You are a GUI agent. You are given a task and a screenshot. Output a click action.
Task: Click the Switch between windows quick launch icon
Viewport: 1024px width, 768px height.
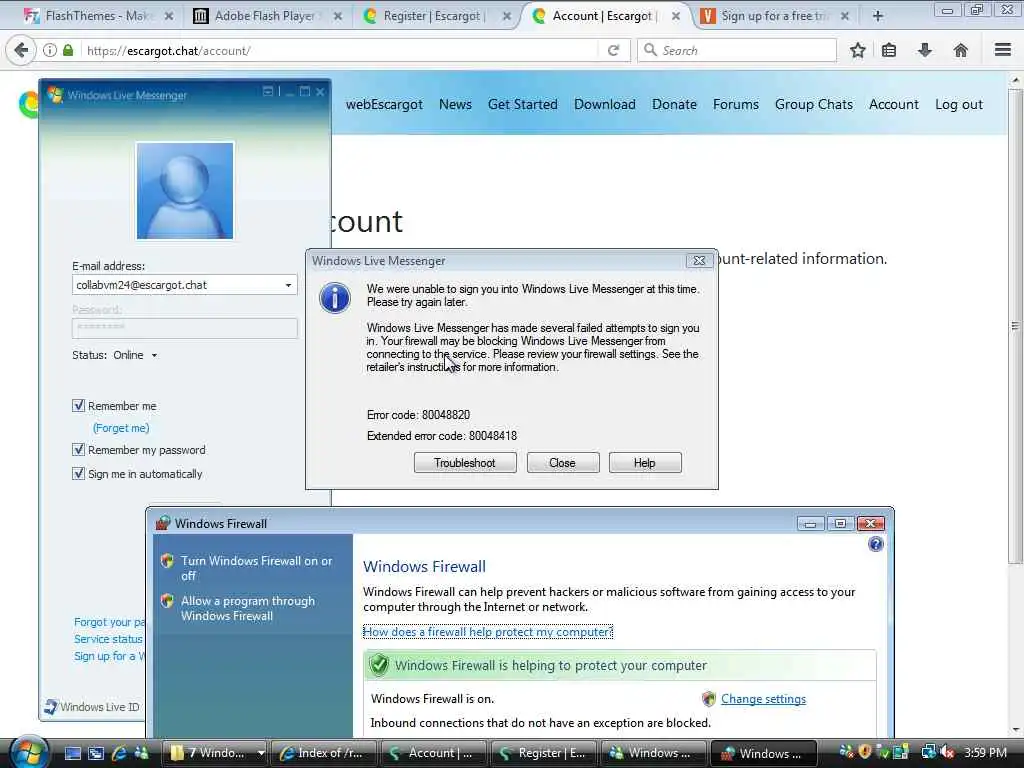pos(96,753)
